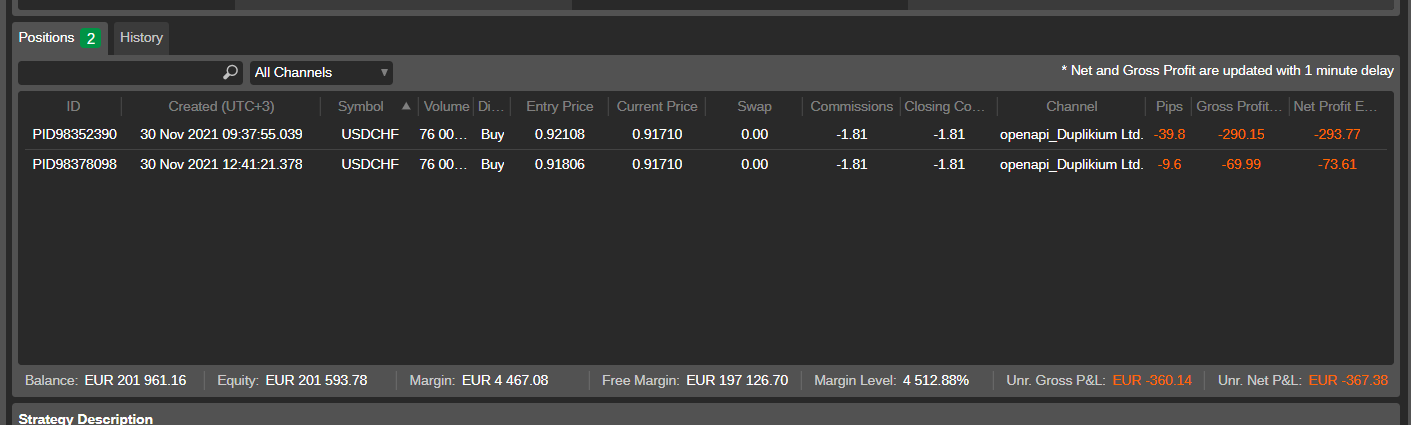Open the All Channels dropdown

point(321,72)
